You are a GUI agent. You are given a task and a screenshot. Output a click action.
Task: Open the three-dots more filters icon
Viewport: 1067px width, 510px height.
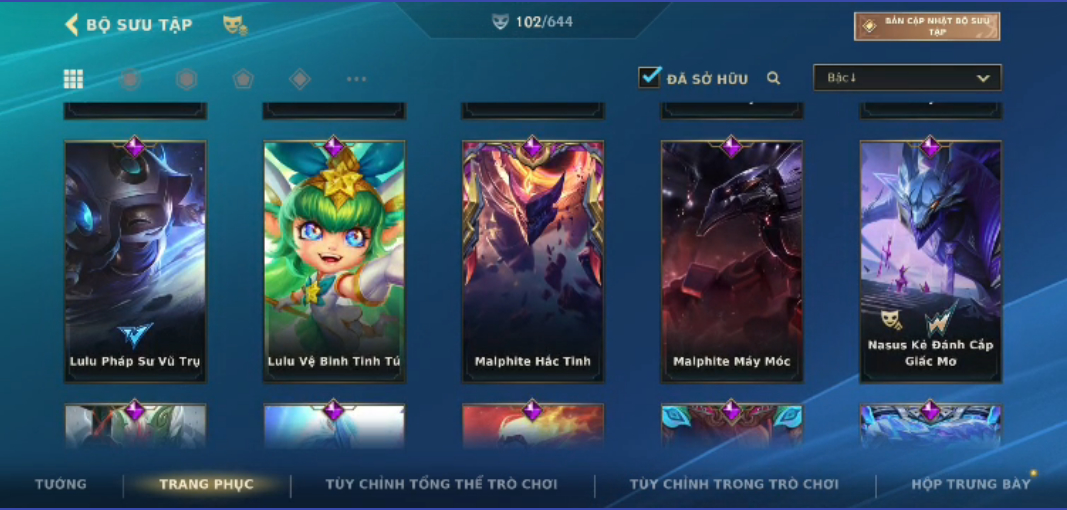[357, 79]
